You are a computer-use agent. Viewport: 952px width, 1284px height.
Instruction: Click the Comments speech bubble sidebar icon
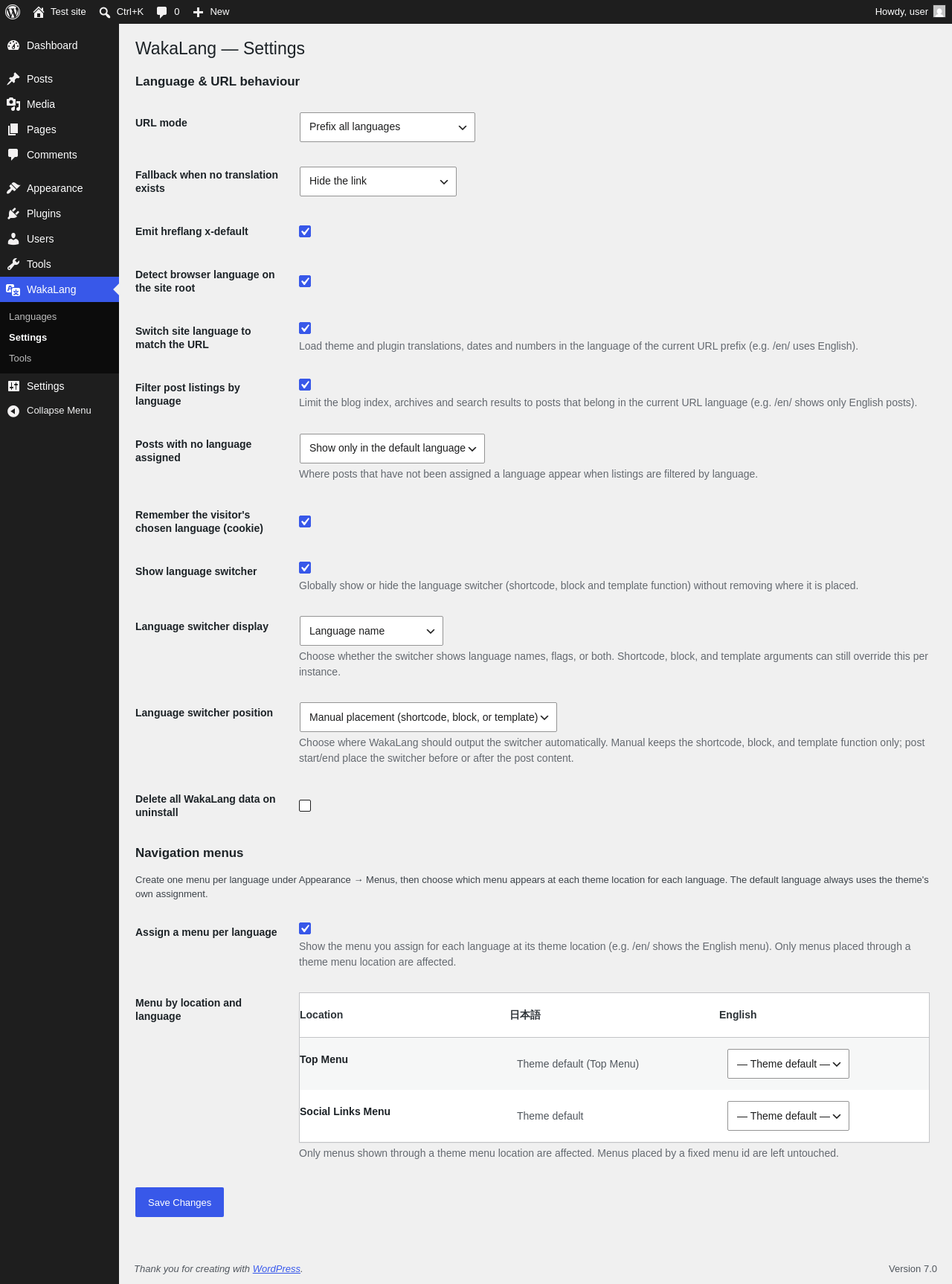(x=13, y=155)
